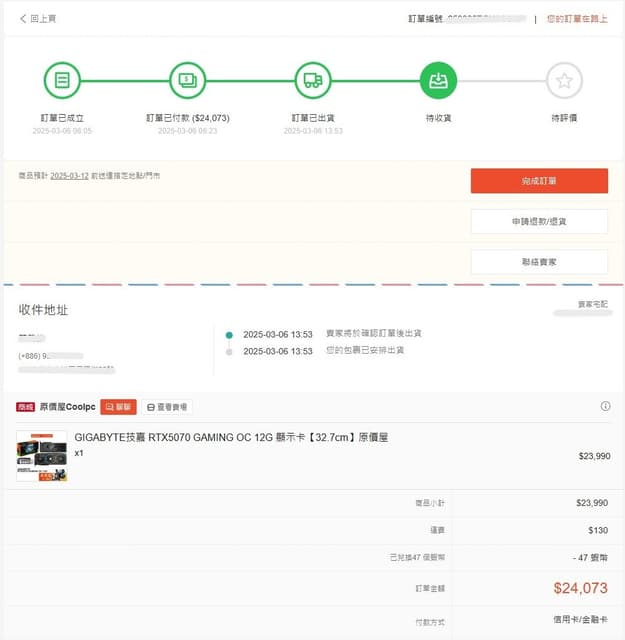This screenshot has width=625, height=640.
Task: Click the underlined 2025-03-12 delivery date
Action: pyautogui.click(x=69, y=176)
